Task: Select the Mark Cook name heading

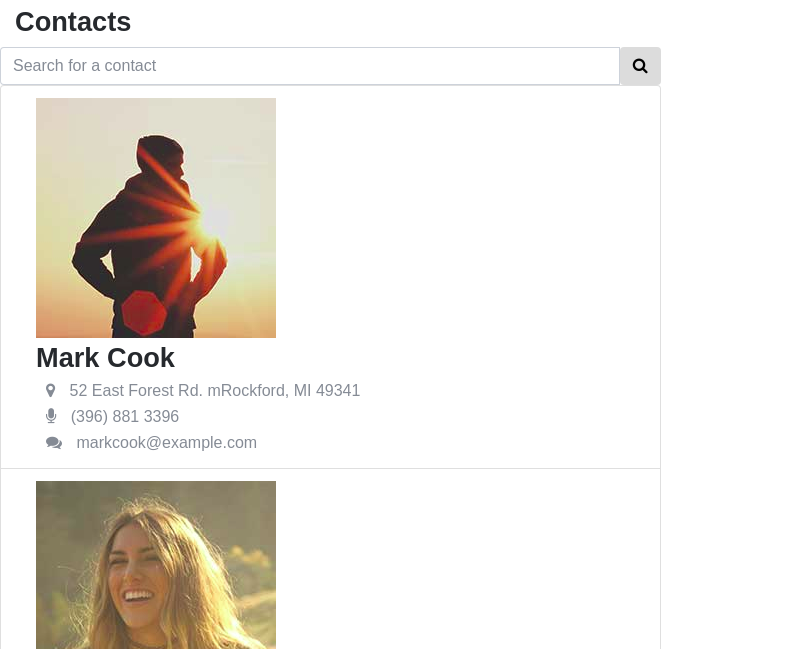Action: click(x=106, y=358)
